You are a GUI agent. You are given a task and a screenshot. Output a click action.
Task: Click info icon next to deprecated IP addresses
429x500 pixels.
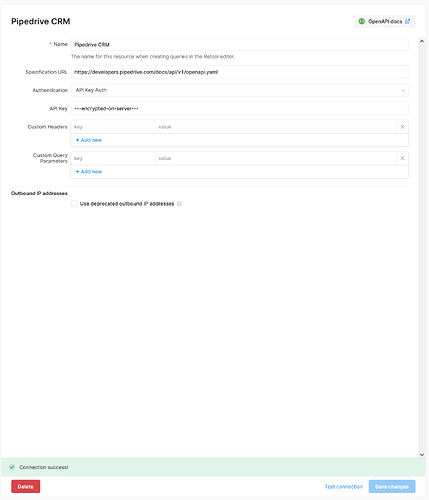pos(179,204)
